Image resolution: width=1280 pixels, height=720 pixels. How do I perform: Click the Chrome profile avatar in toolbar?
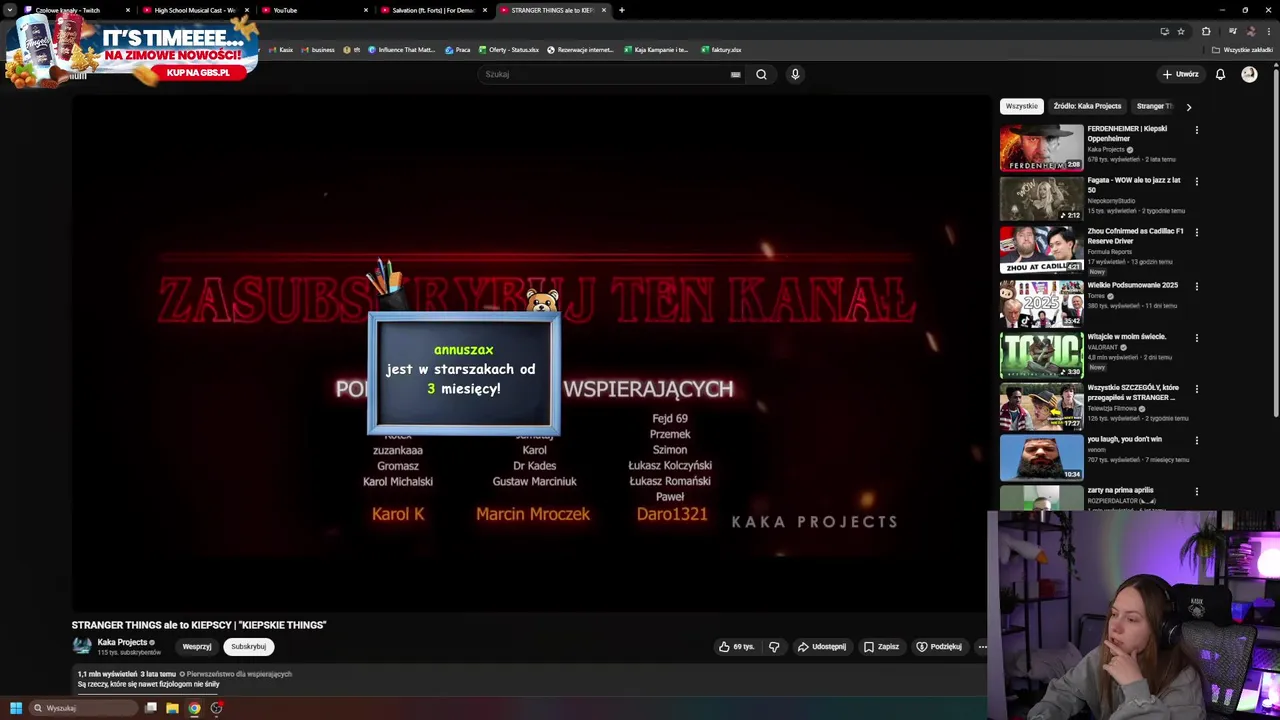[x=1250, y=31]
